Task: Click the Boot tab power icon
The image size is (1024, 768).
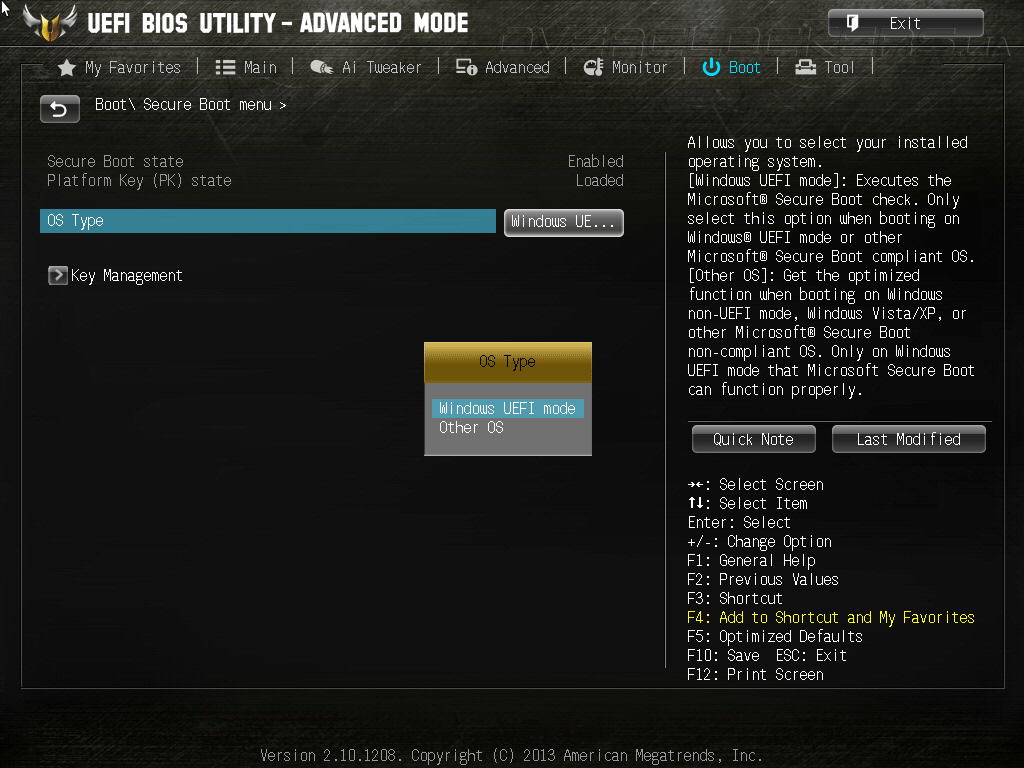Action: tap(711, 67)
